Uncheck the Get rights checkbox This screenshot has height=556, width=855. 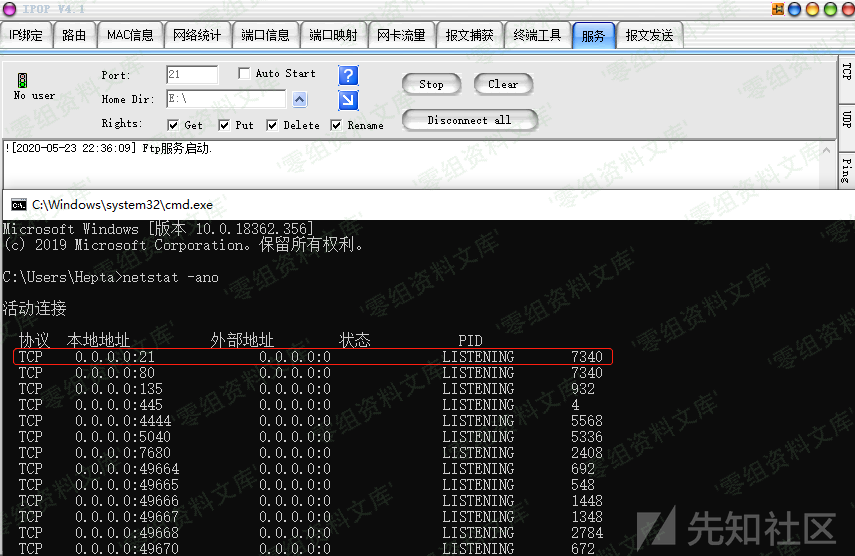tap(173, 126)
